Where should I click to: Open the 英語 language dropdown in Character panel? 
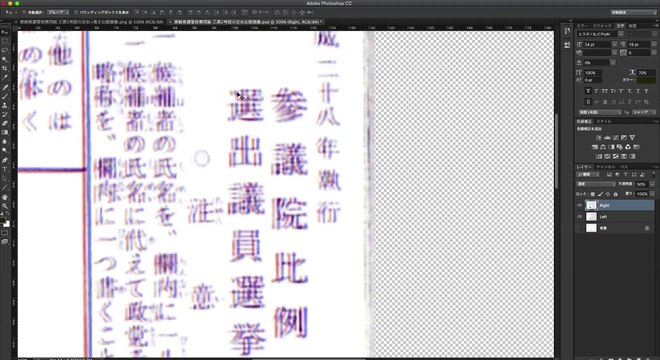tap(599, 112)
